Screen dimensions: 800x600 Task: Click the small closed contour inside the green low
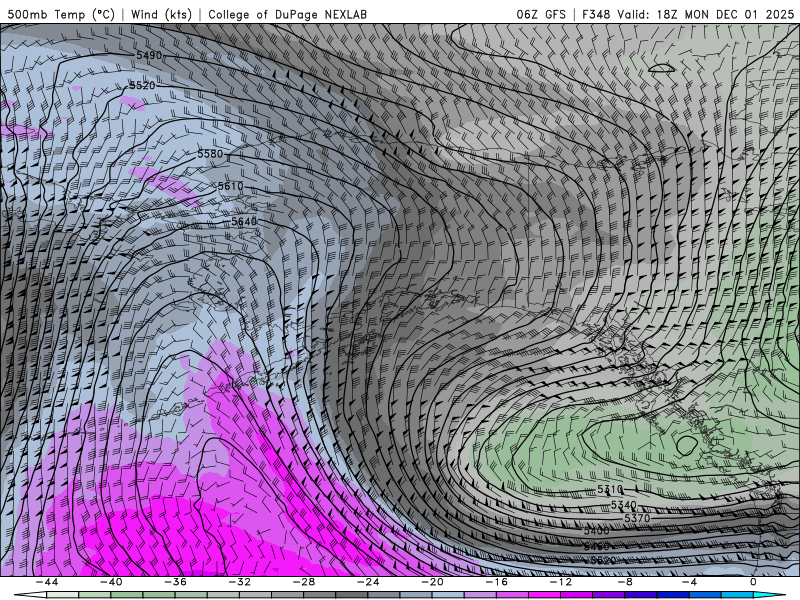pos(687,445)
